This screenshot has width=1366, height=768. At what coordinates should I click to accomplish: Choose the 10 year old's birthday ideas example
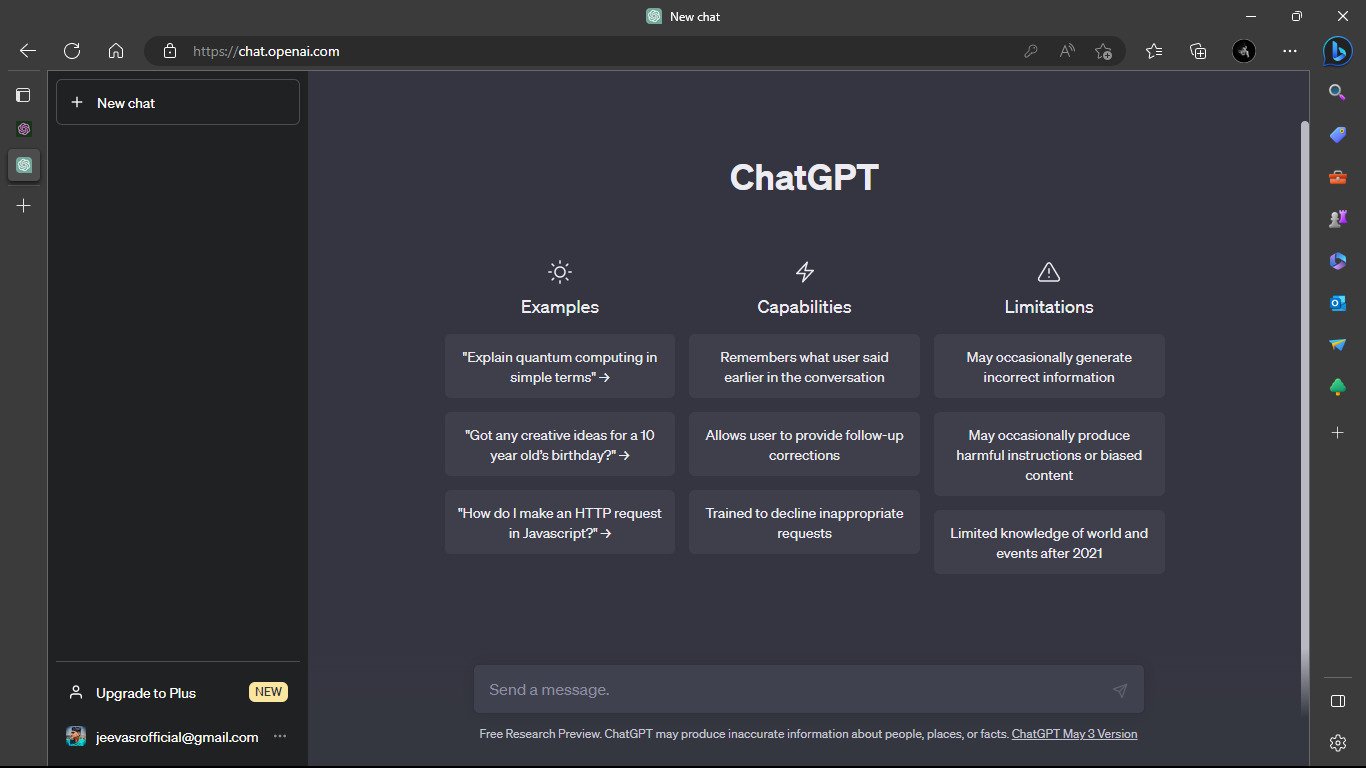(x=560, y=445)
